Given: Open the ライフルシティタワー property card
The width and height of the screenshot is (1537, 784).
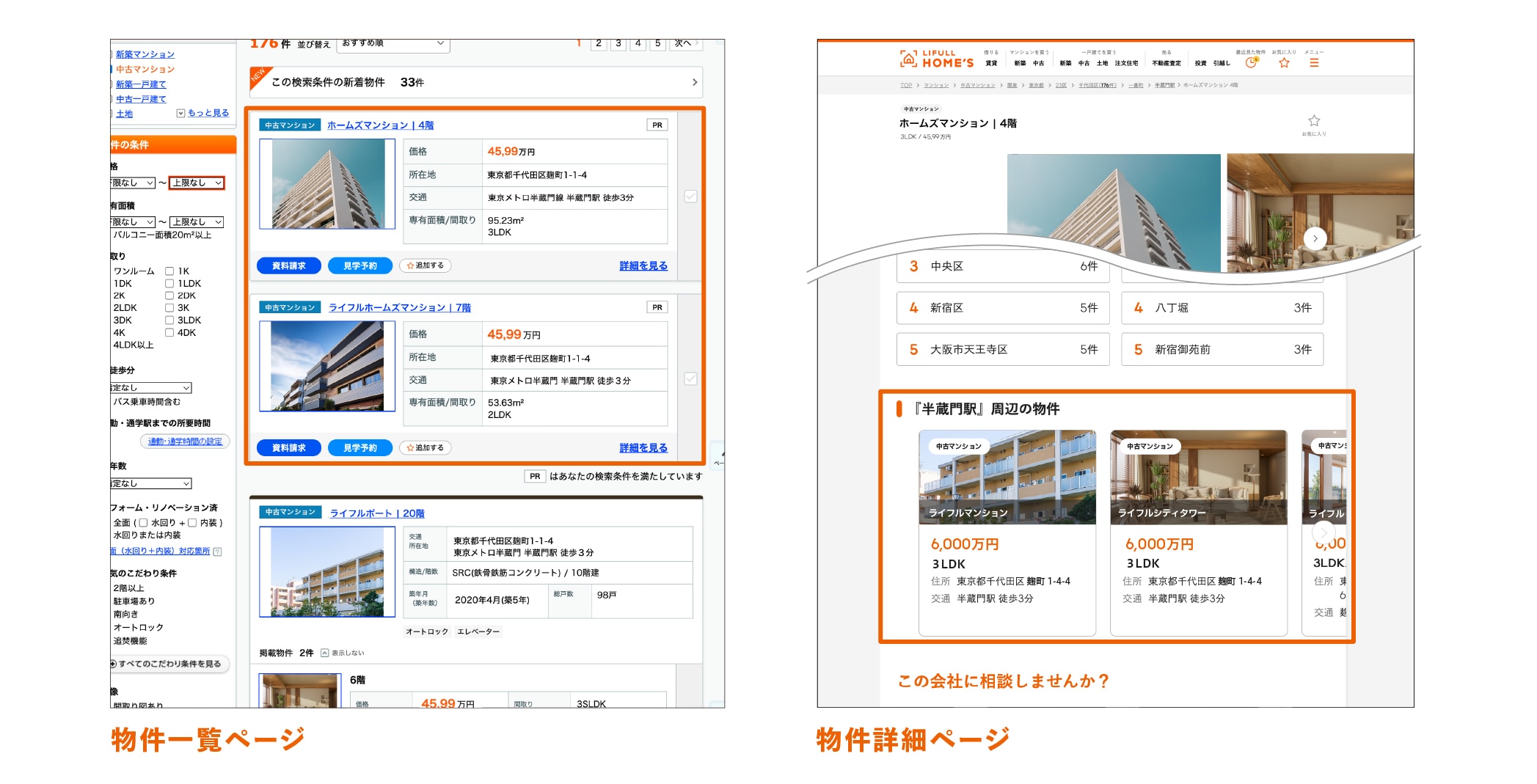Looking at the screenshot, I should pos(1198,532).
